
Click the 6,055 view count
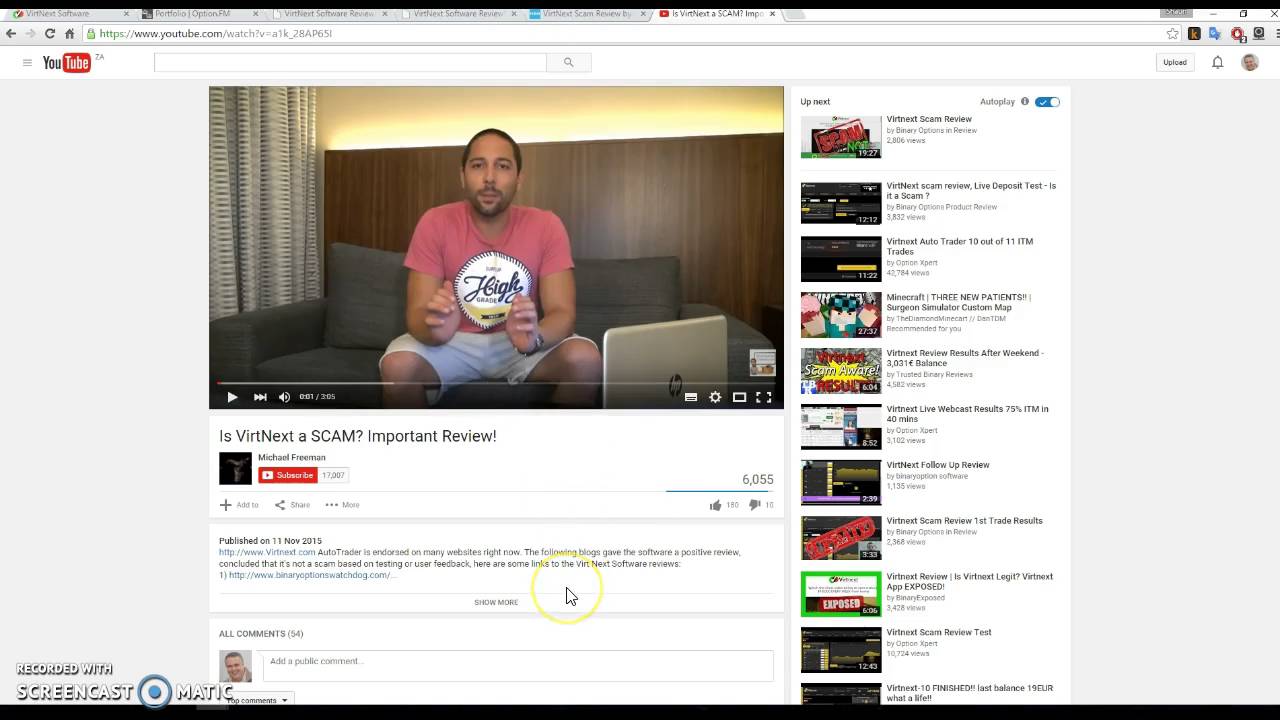(x=758, y=480)
